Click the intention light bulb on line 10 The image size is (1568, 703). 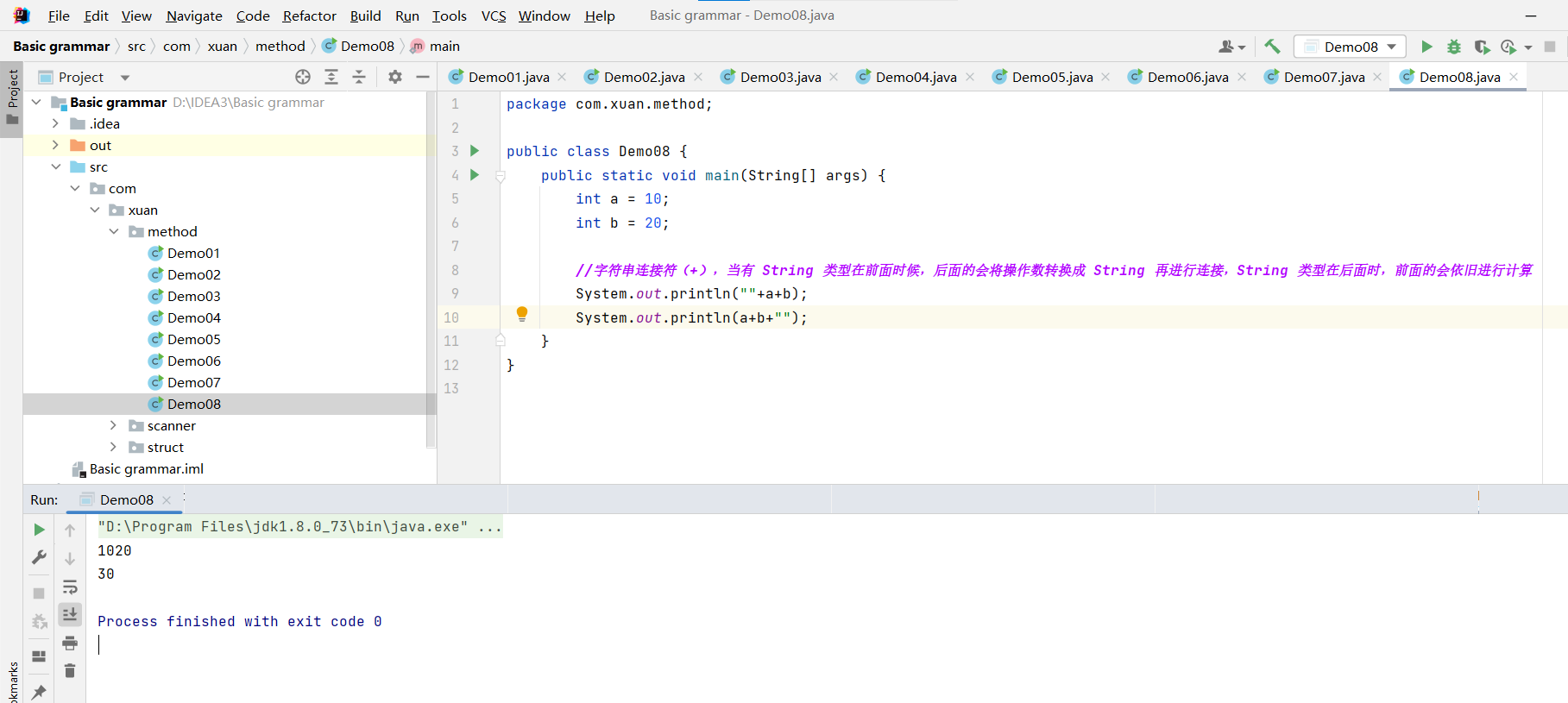coord(522,314)
